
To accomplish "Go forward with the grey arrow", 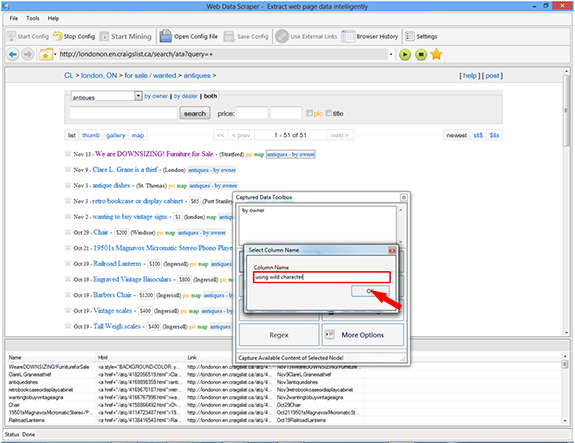I will [x=28, y=55].
